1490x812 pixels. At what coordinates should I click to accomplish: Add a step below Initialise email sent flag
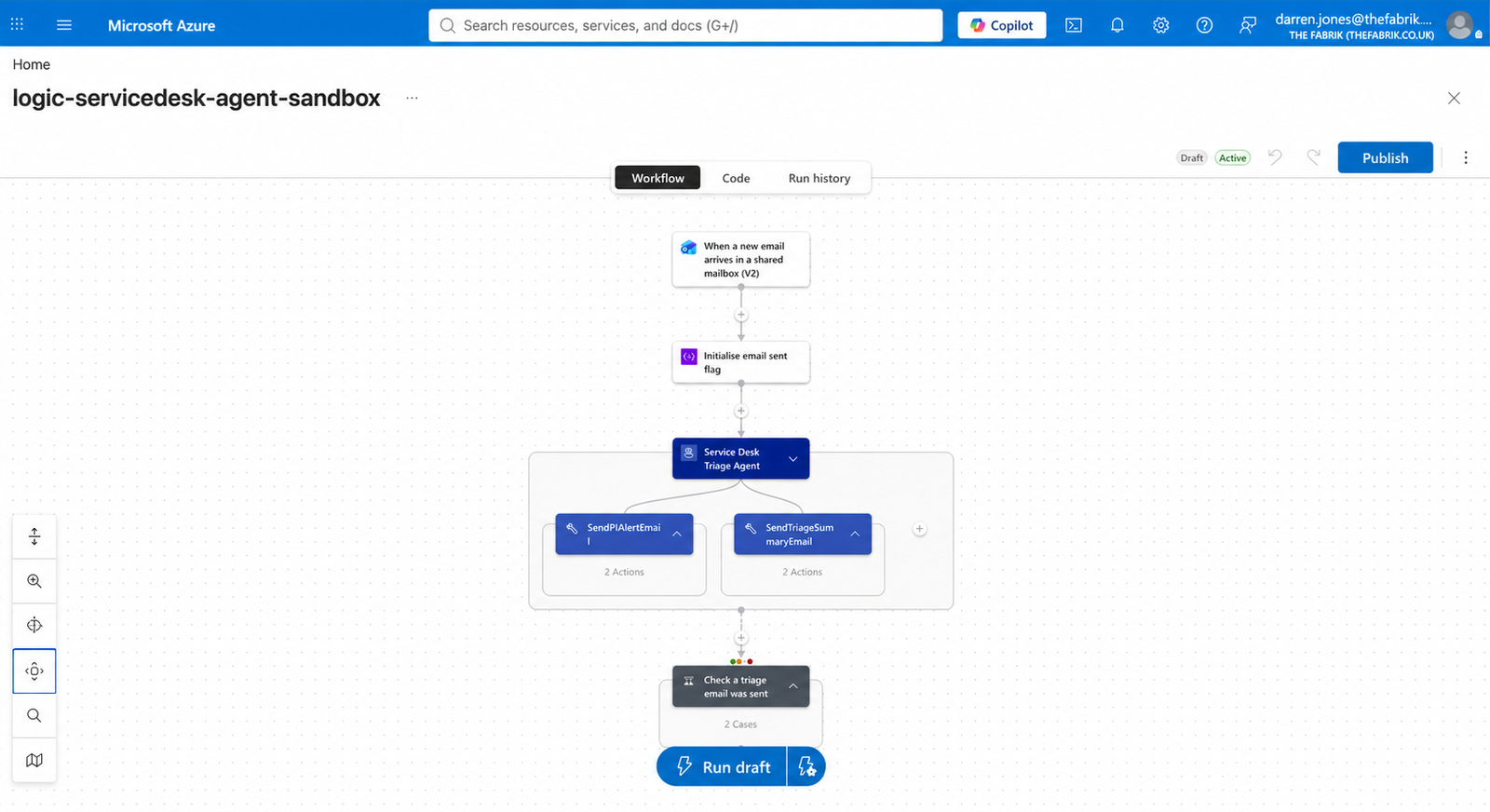pyautogui.click(x=741, y=411)
